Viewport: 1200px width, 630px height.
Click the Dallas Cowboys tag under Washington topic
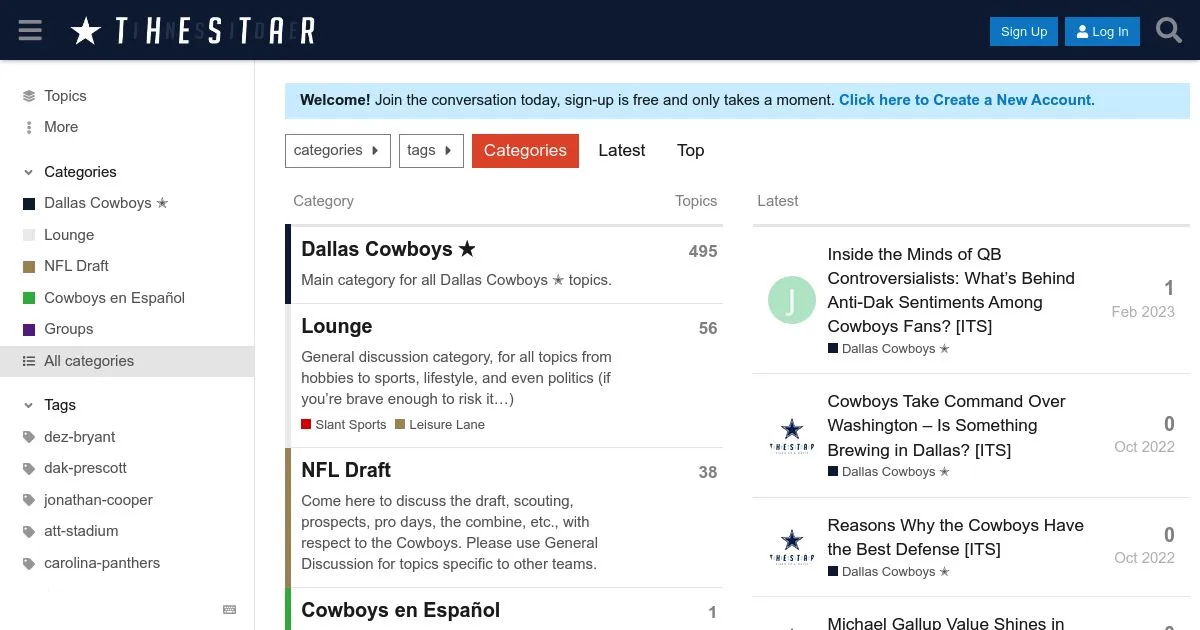click(889, 472)
